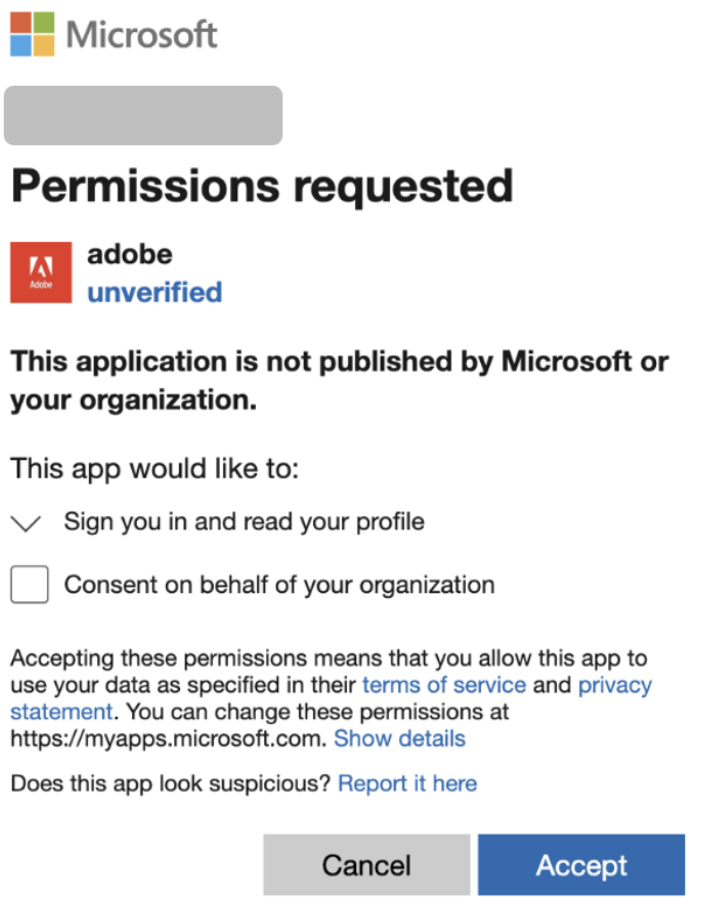Accept the requested permissions
The height and width of the screenshot is (908, 710).
(582, 864)
